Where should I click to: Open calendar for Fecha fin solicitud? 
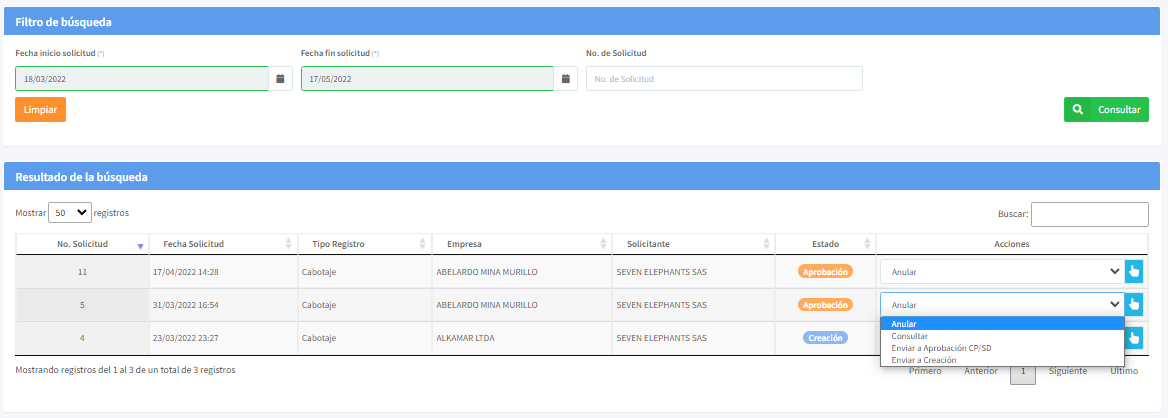[565, 79]
